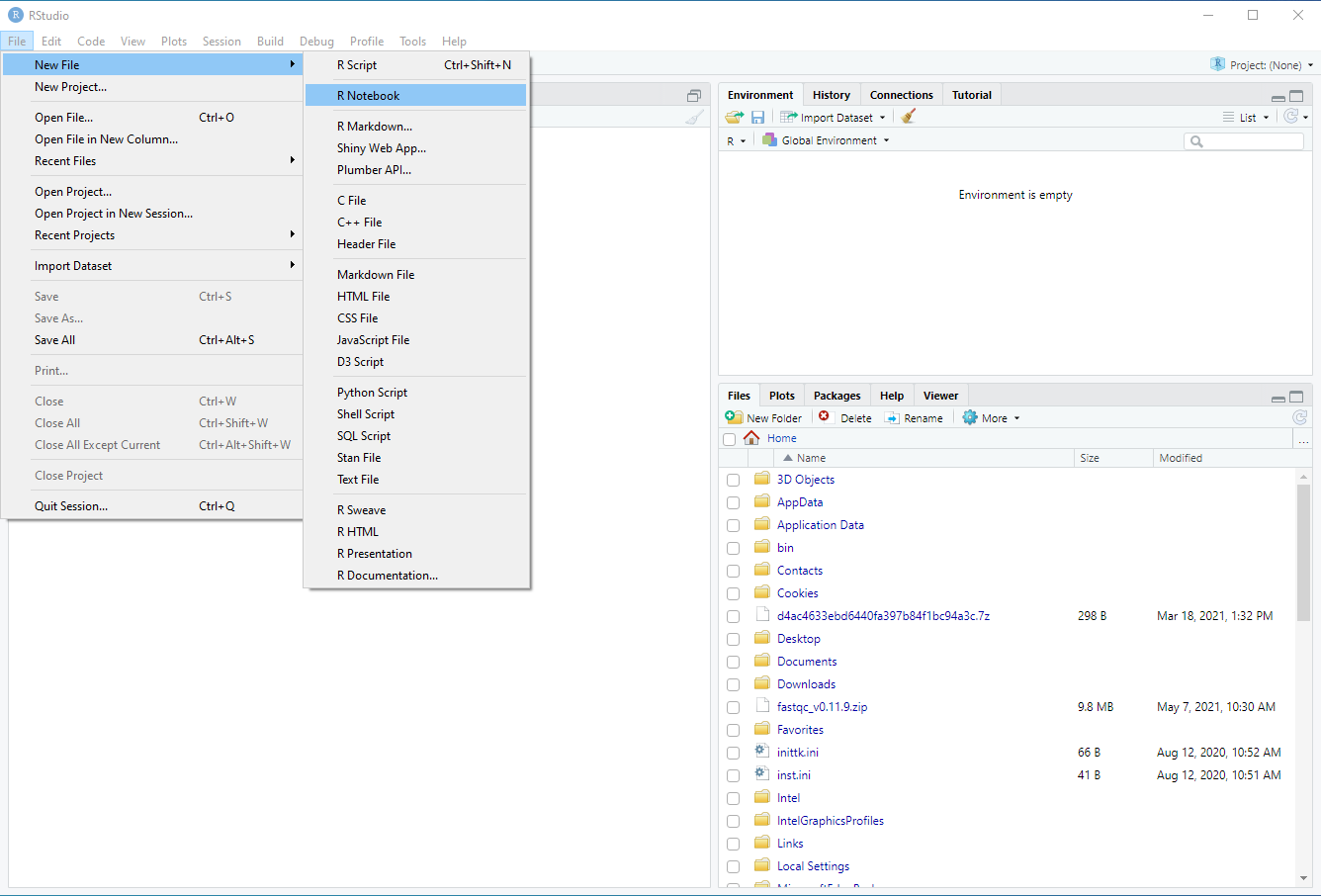The image size is (1321, 896).
Task: Click the Files pane vertical scrollbar
Action: pos(1303,554)
